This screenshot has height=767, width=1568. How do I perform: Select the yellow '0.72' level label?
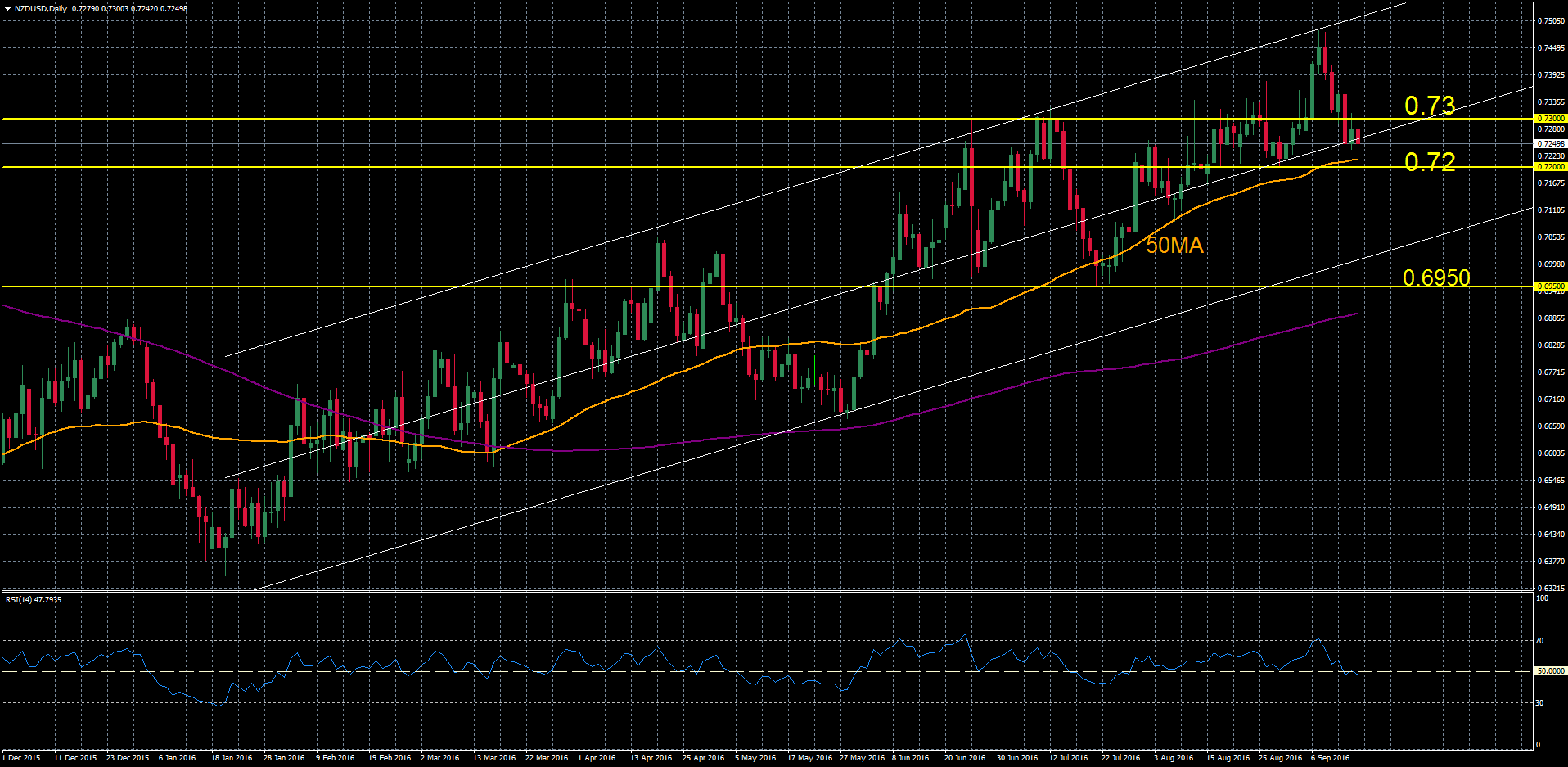click(x=1430, y=161)
